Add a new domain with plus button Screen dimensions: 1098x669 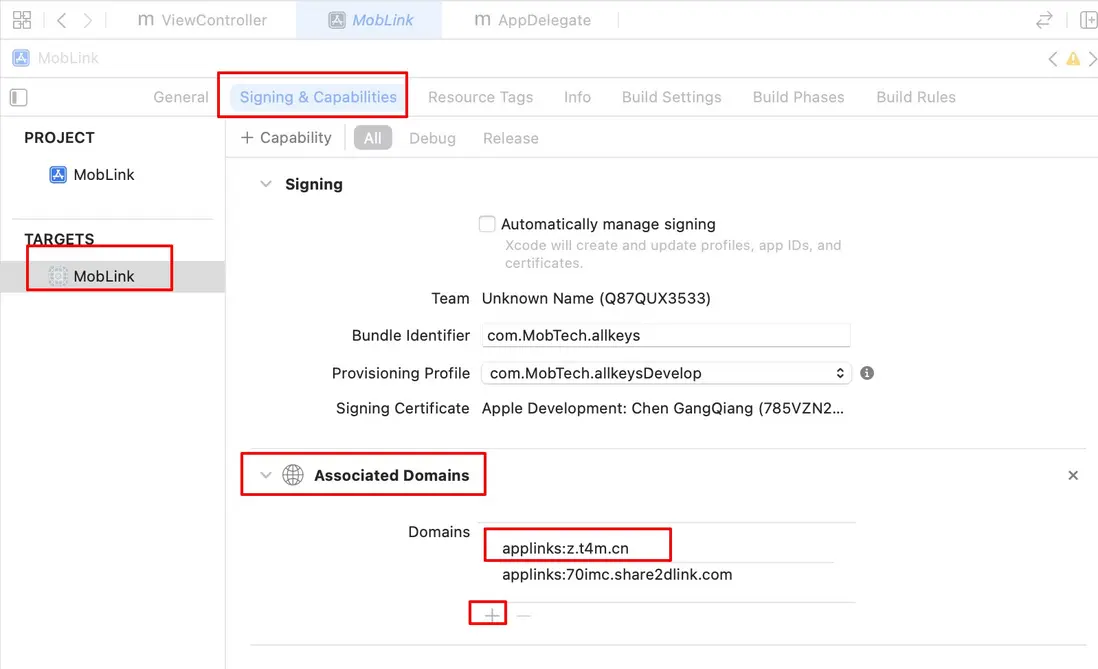(492, 615)
